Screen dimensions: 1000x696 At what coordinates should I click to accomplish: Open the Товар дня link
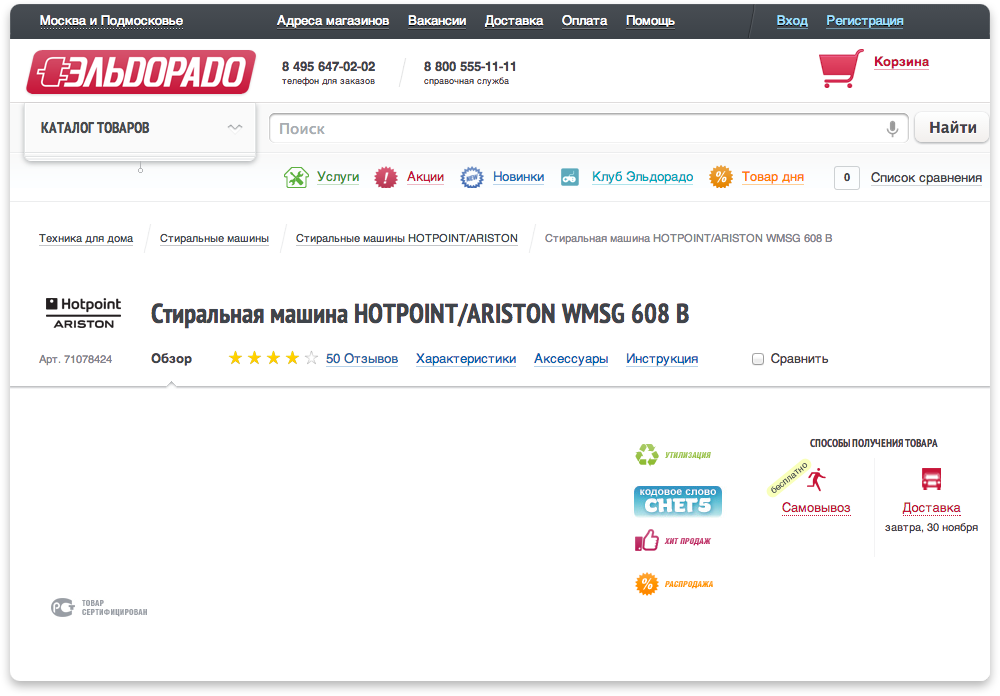pos(772,177)
